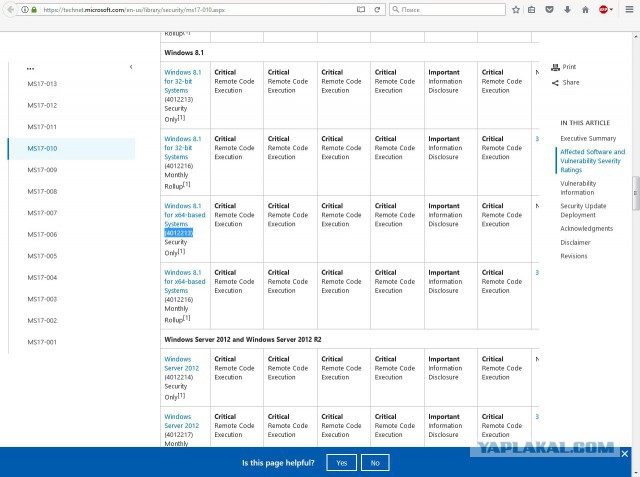This screenshot has height=477, width=640.
Task: Open MS17-011 in the left navigation
Action: (x=42, y=127)
